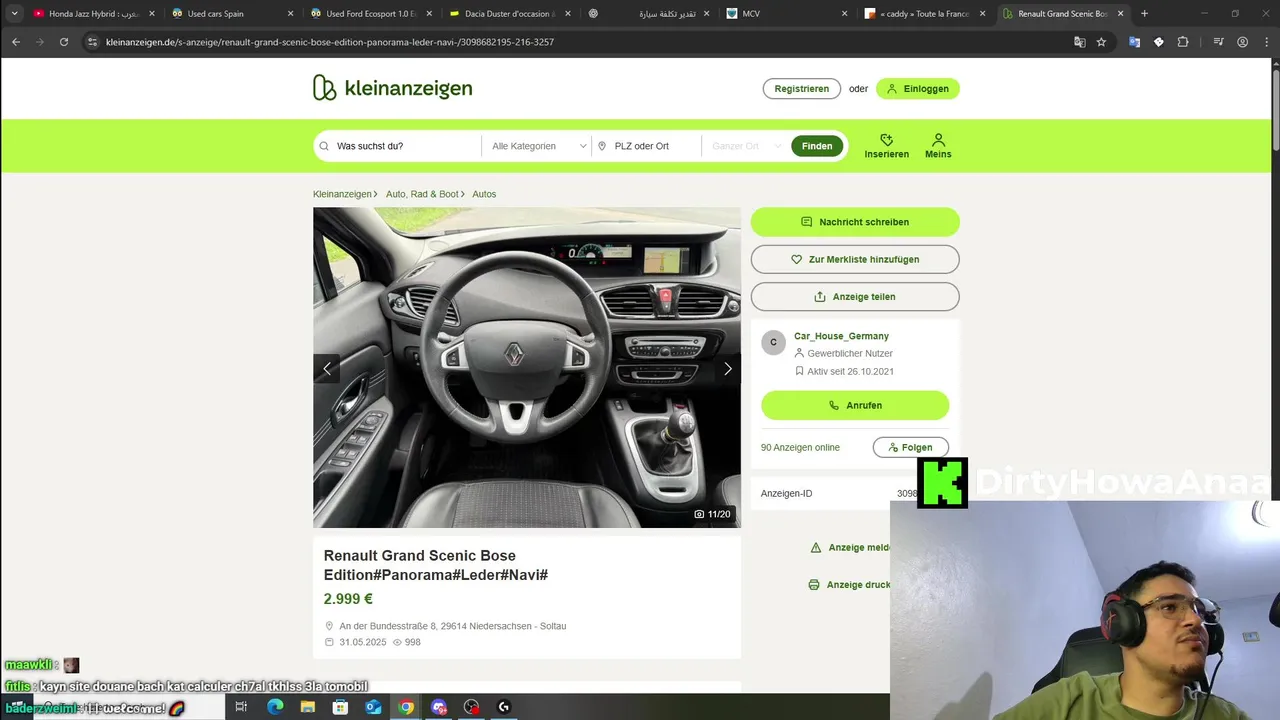Open the browser extensions puzzle icon
1280x720 pixels.
point(1183,42)
